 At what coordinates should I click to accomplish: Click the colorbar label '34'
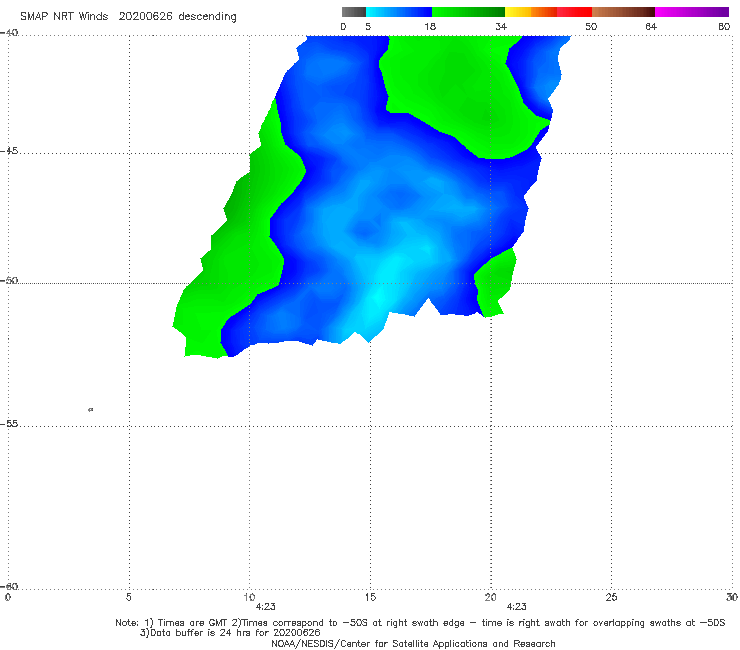pos(501,27)
